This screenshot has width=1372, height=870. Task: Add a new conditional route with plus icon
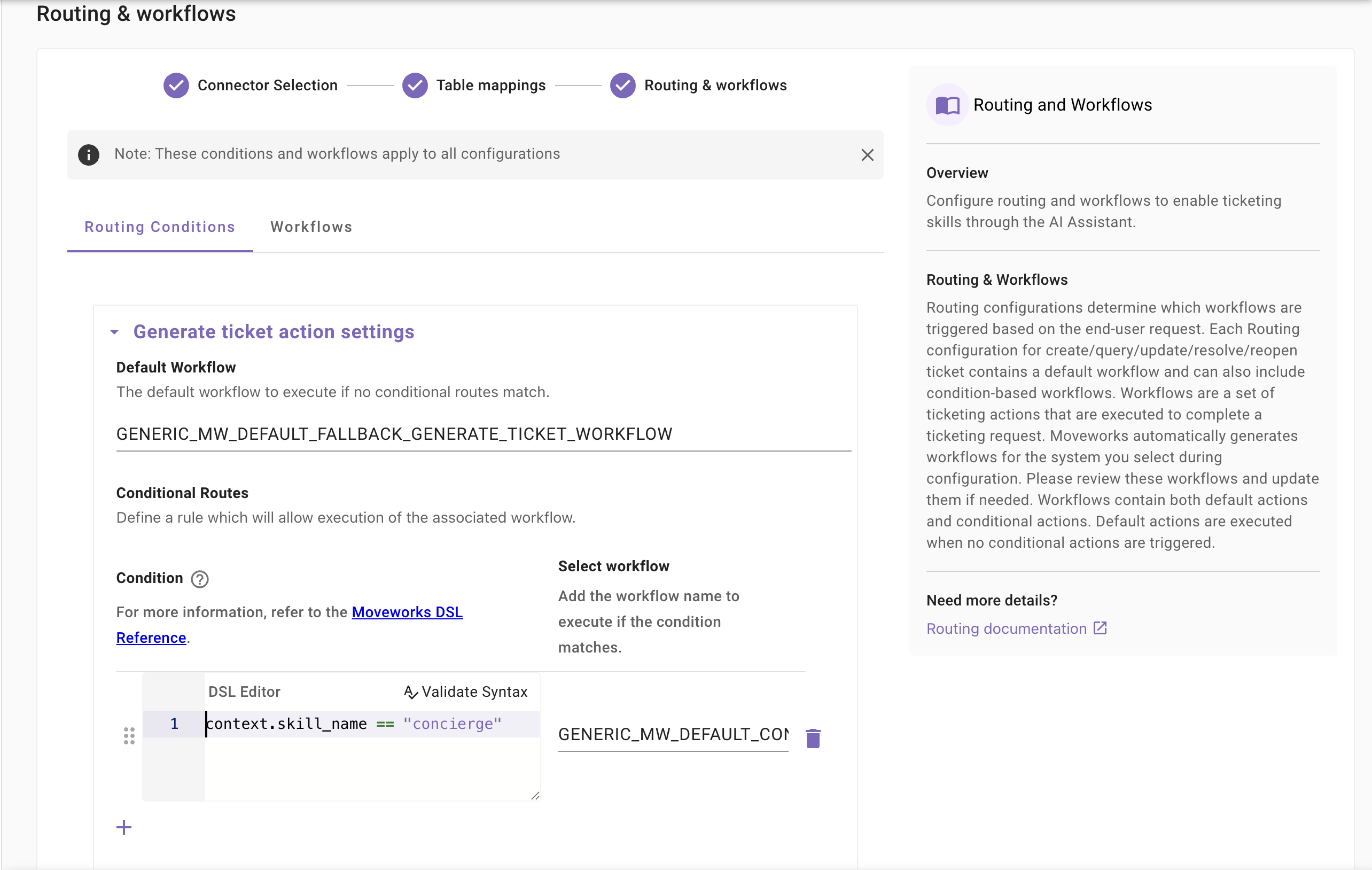coord(123,827)
